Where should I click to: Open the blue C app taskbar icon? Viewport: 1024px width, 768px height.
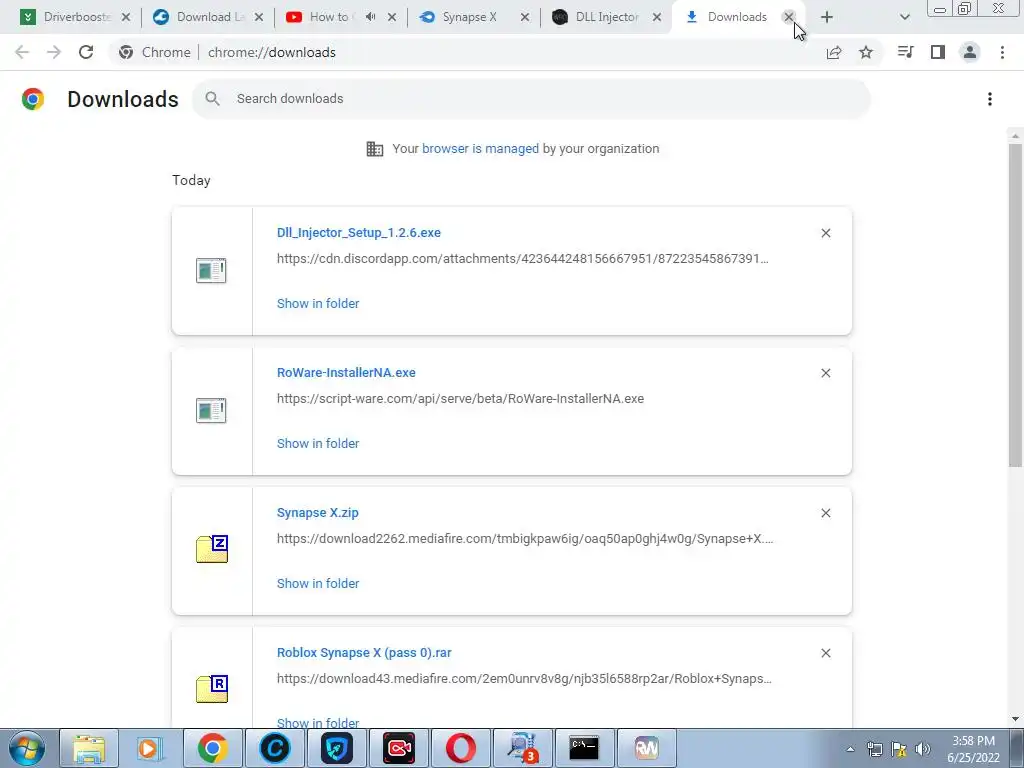point(274,748)
